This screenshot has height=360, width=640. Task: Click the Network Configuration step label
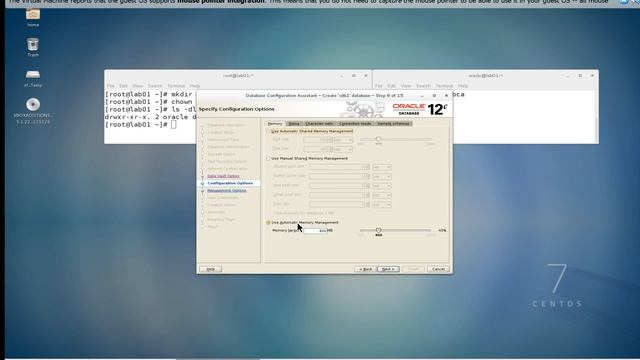pyautogui.click(x=227, y=169)
